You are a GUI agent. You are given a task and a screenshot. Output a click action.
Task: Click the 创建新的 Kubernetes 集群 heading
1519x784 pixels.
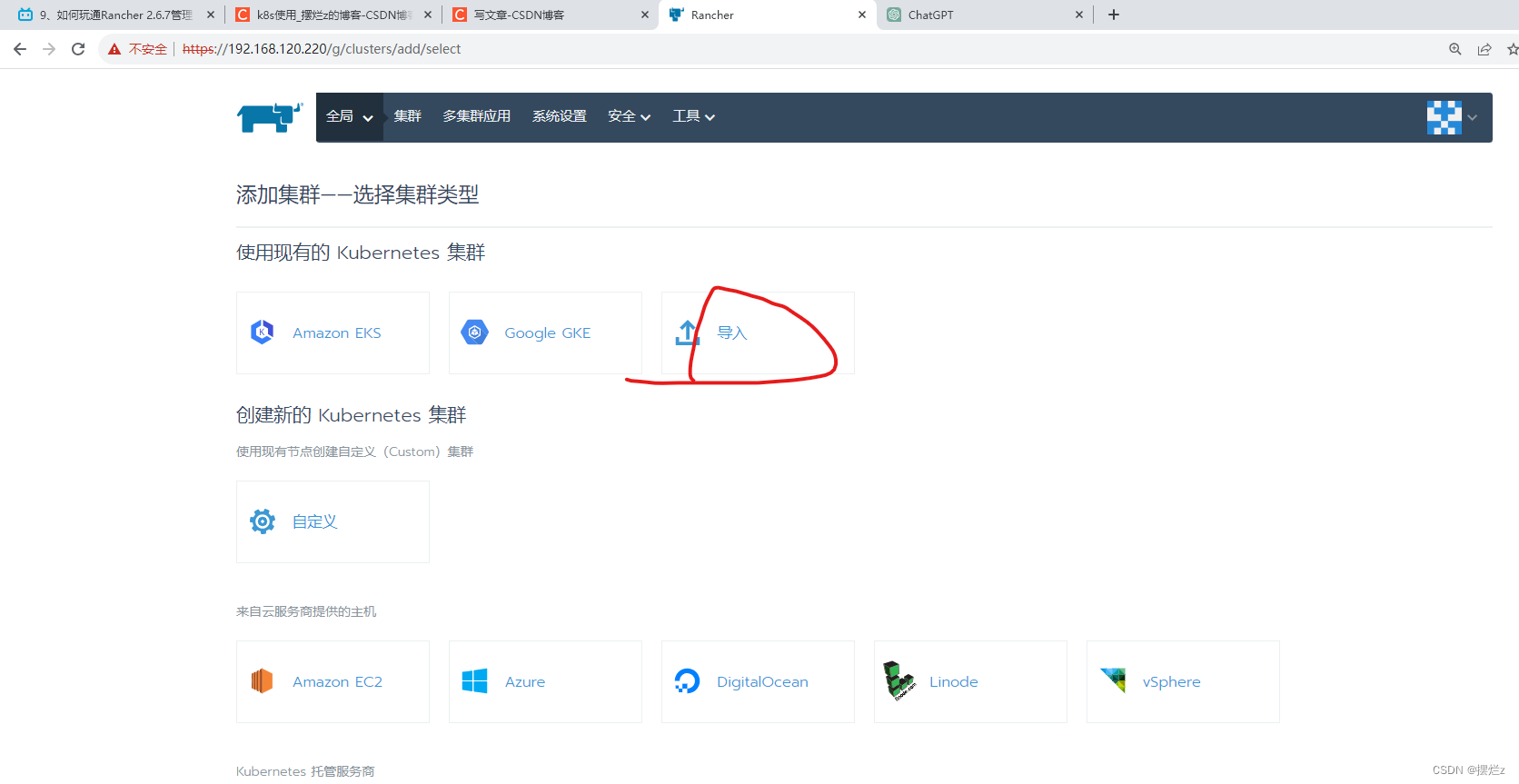pos(351,415)
